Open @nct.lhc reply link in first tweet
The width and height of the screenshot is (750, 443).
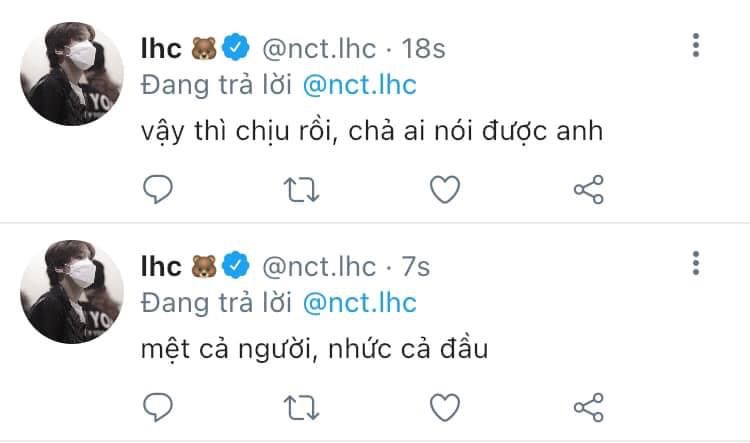pos(360,85)
